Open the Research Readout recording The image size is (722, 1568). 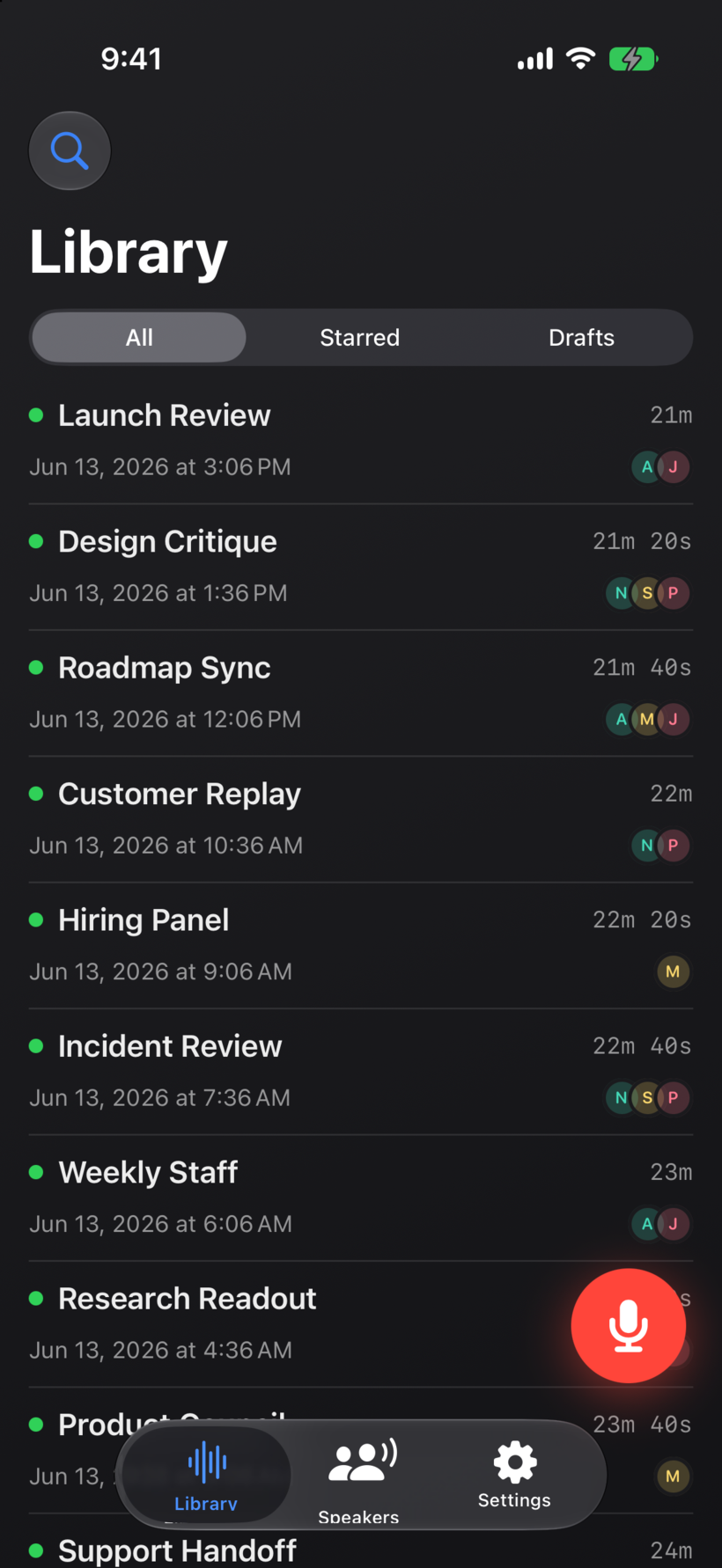pyautogui.click(x=299, y=1324)
